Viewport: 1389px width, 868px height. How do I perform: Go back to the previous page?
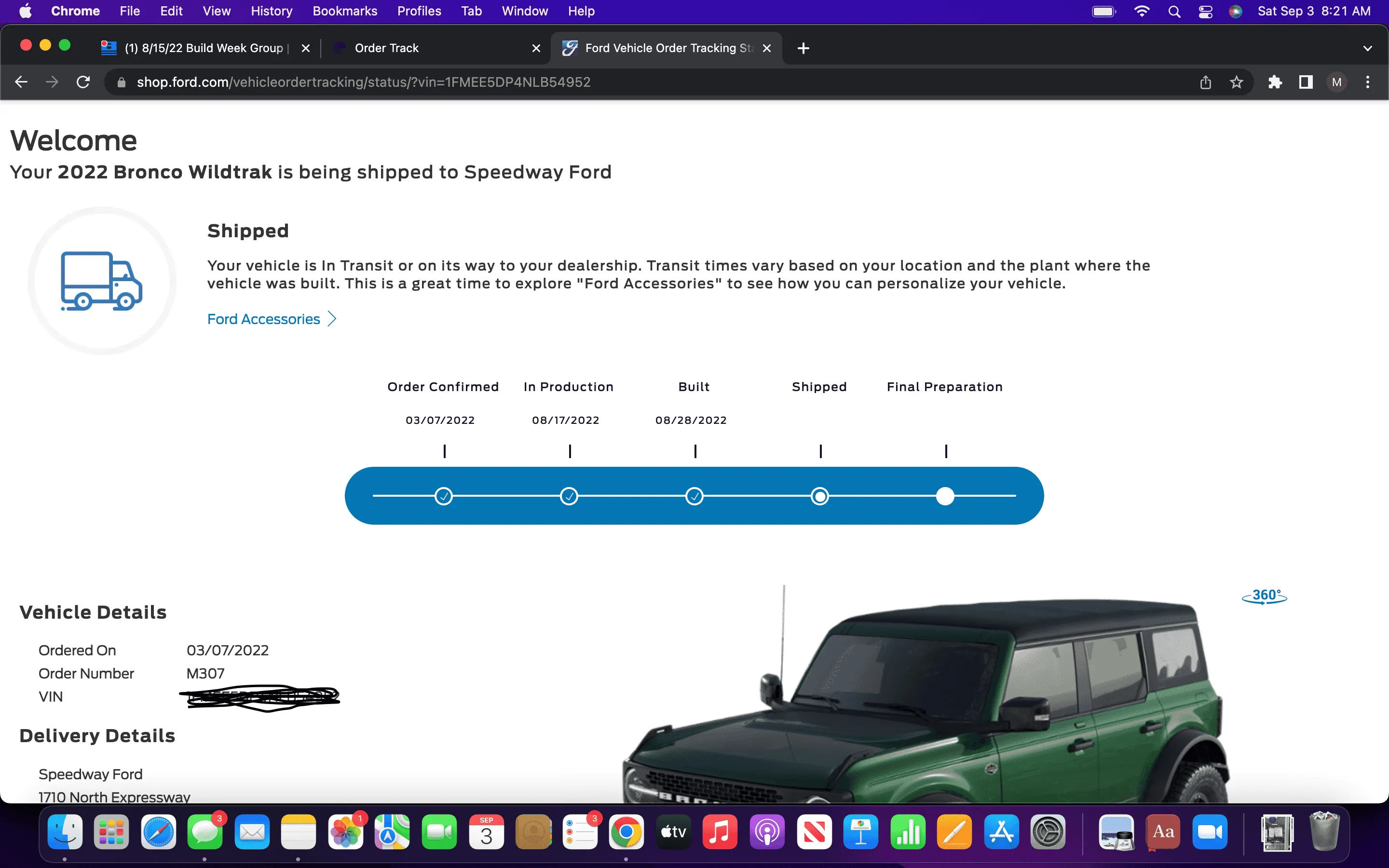pyautogui.click(x=21, y=82)
